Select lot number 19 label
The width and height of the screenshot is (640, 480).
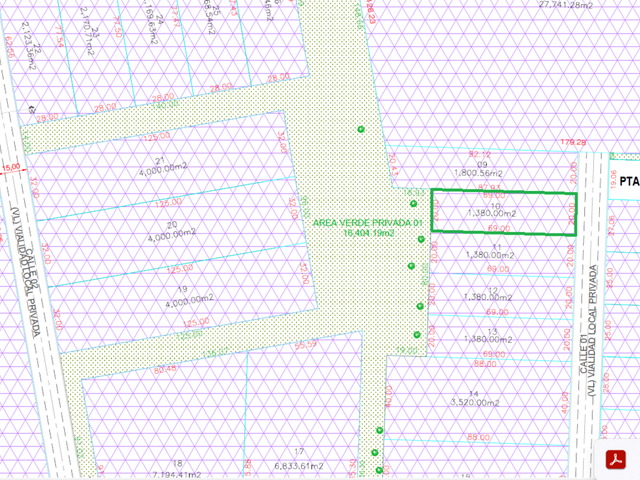pos(182,289)
